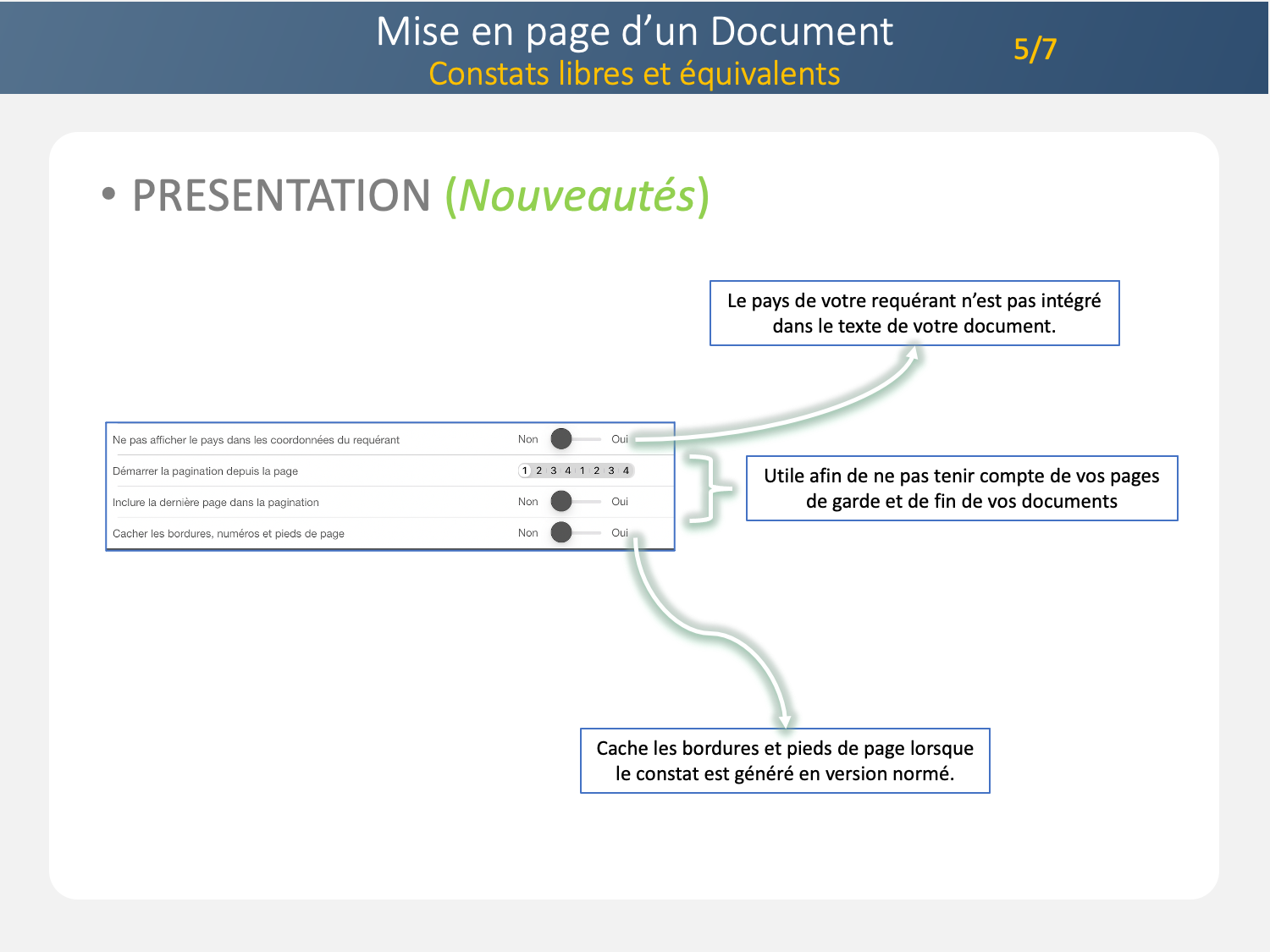Toggle the hide requérant country switch
Image resolution: width=1270 pixels, height=952 pixels.
point(562,439)
